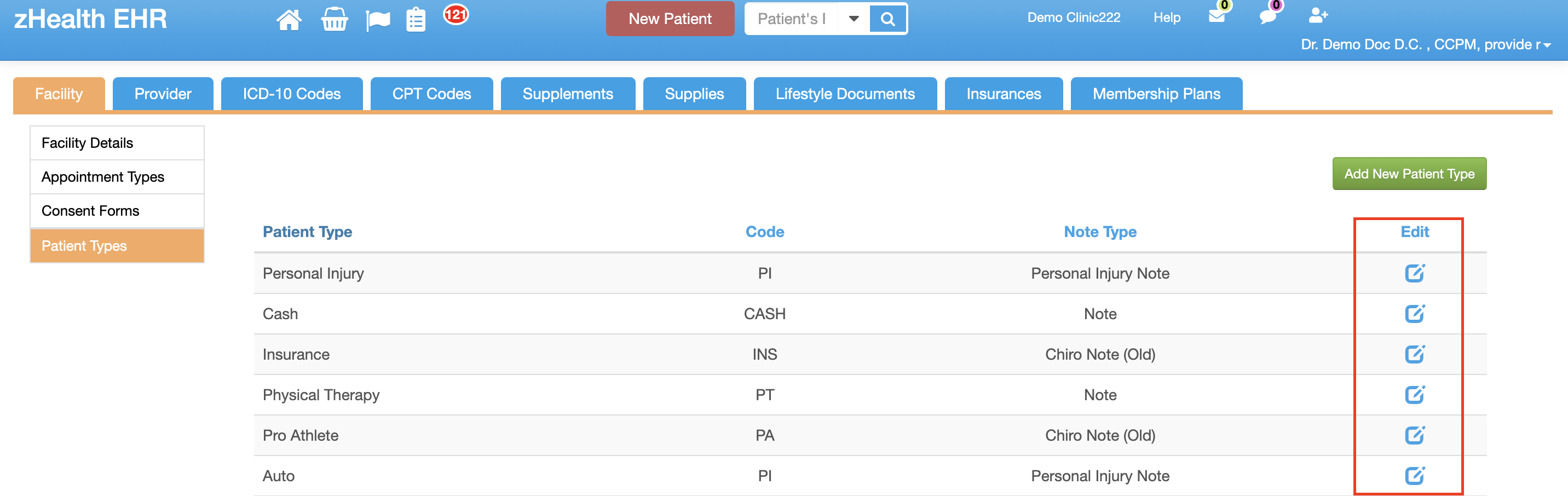Click the Edit column header
This screenshot has width=1568, height=496.
click(1415, 232)
